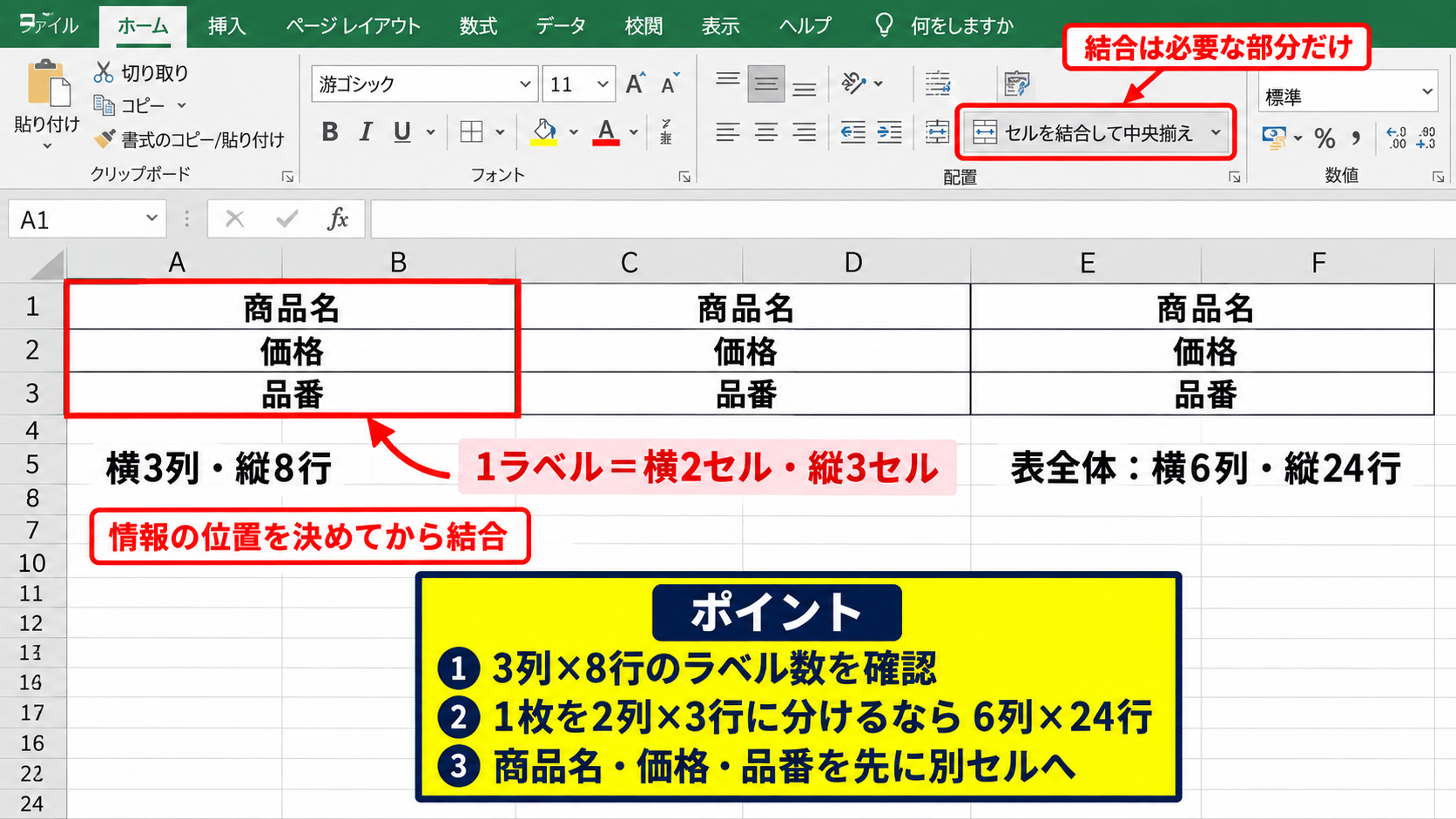
Task: Toggle Bold formatting
Action: 329,132
